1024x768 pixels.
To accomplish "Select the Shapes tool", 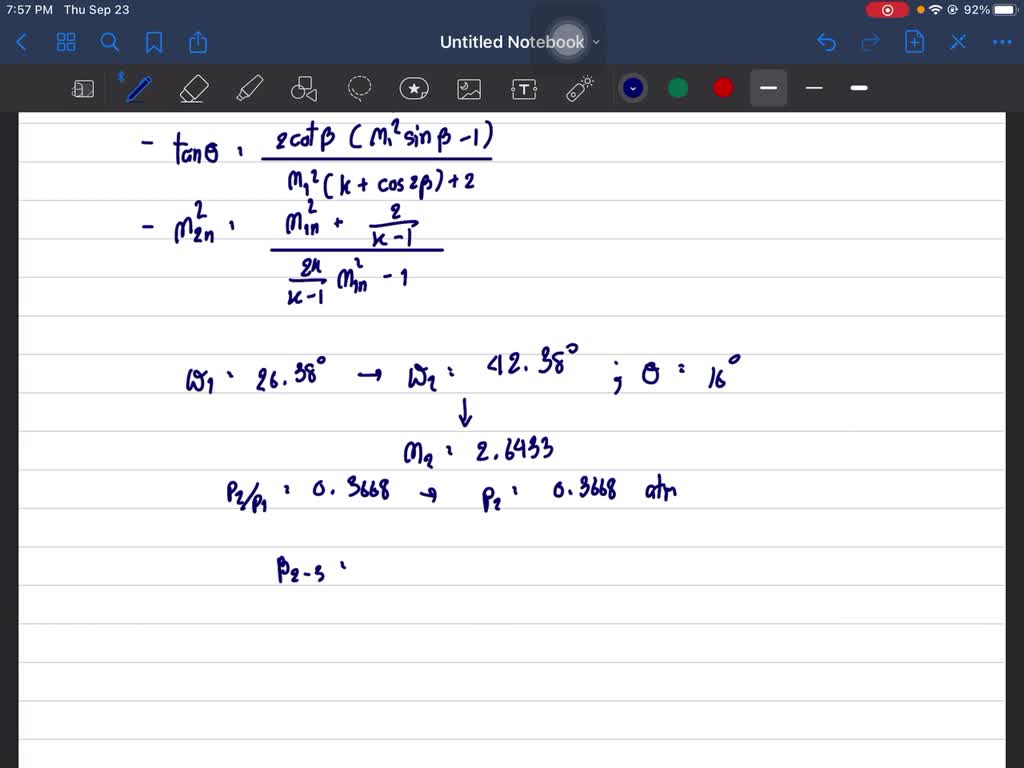I will tap(303, 90).
